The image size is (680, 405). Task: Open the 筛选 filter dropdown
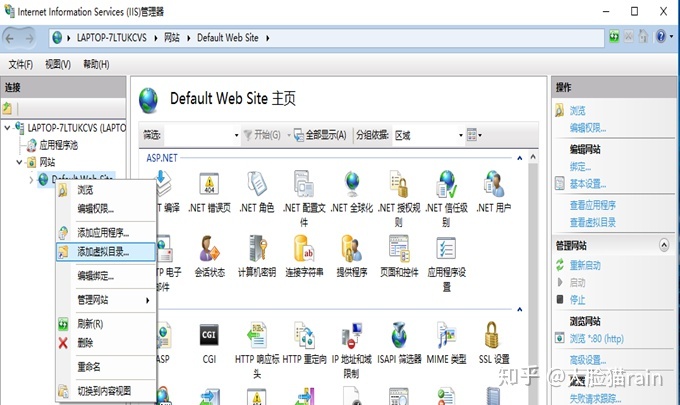[236, 135]
